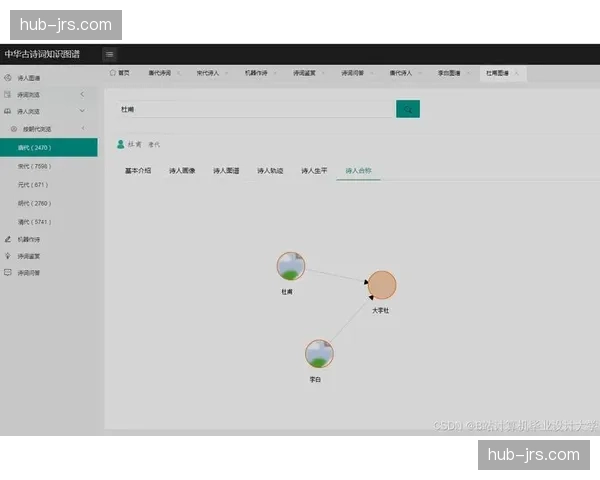
Task: Close the 李白图谱 tab with its x
Action: coord(468,73)
